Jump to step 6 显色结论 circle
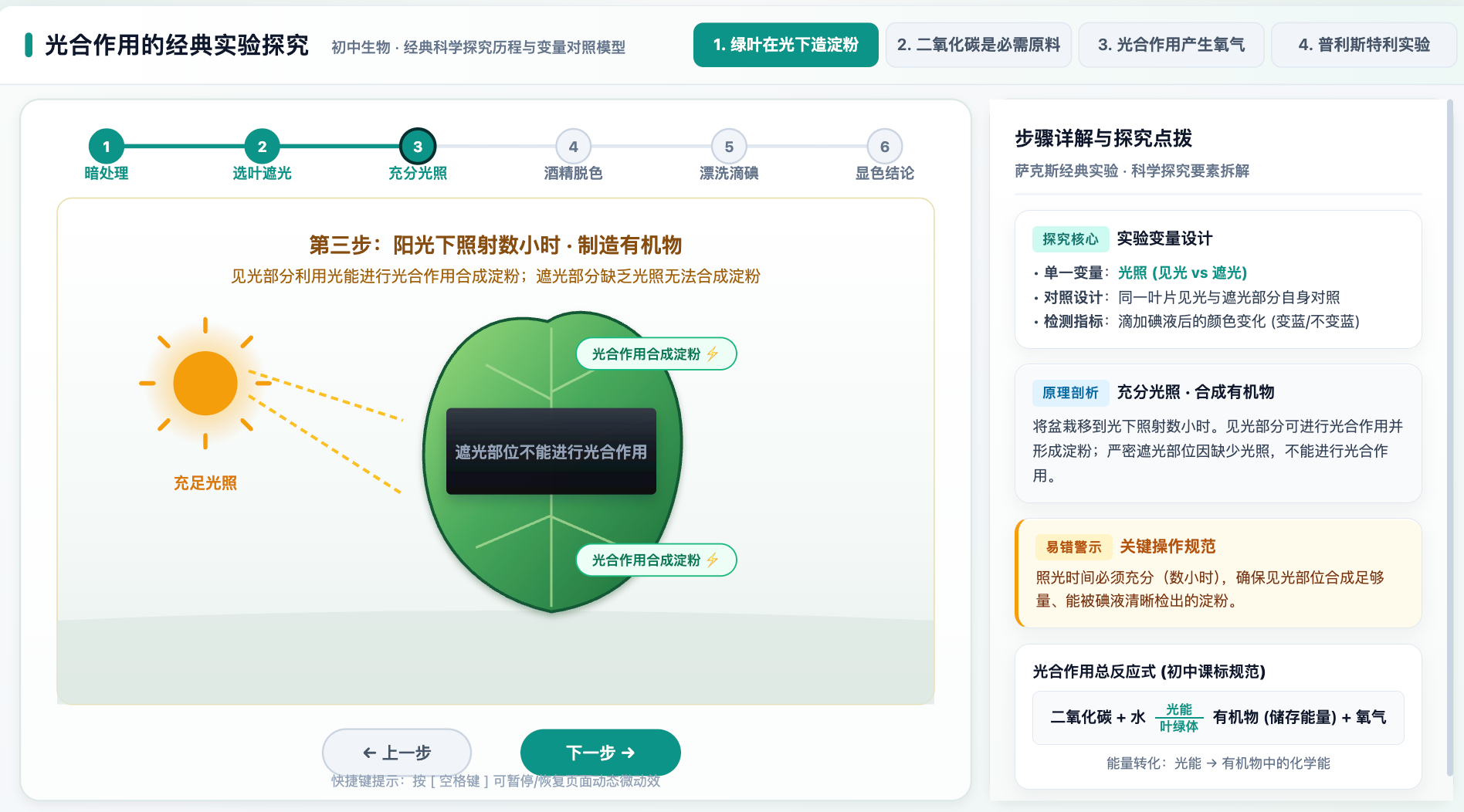 [885, 147]
